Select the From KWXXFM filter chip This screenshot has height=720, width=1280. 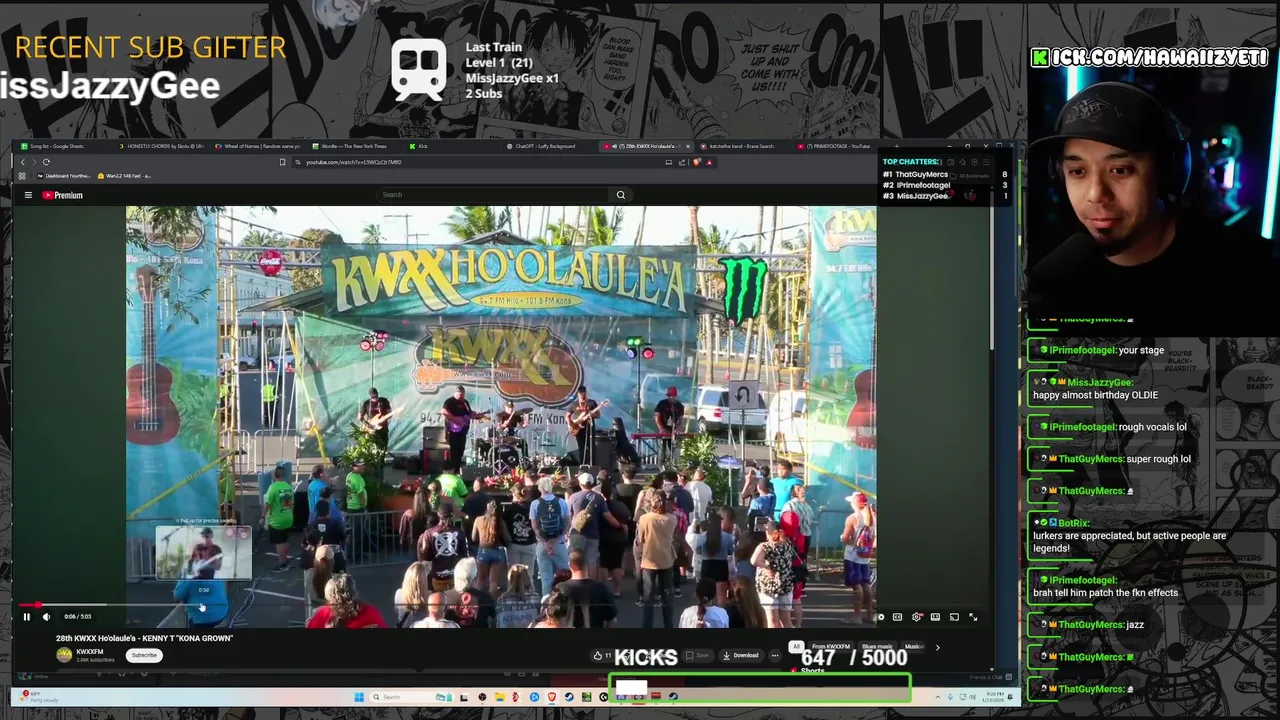pos(831,647)
